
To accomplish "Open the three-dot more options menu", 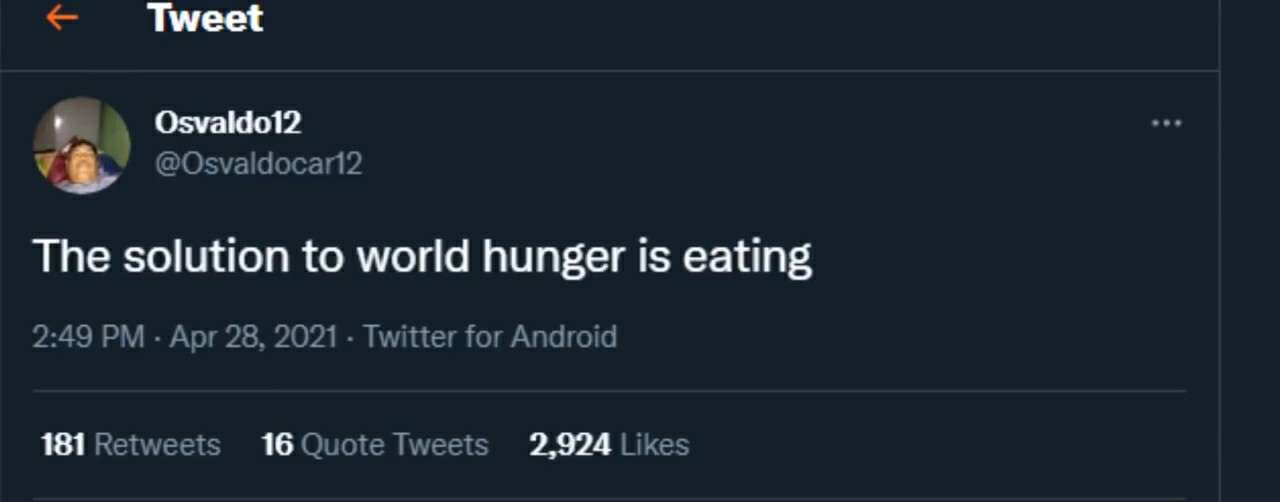I will pyautogui.click(x=1166, y=124).
